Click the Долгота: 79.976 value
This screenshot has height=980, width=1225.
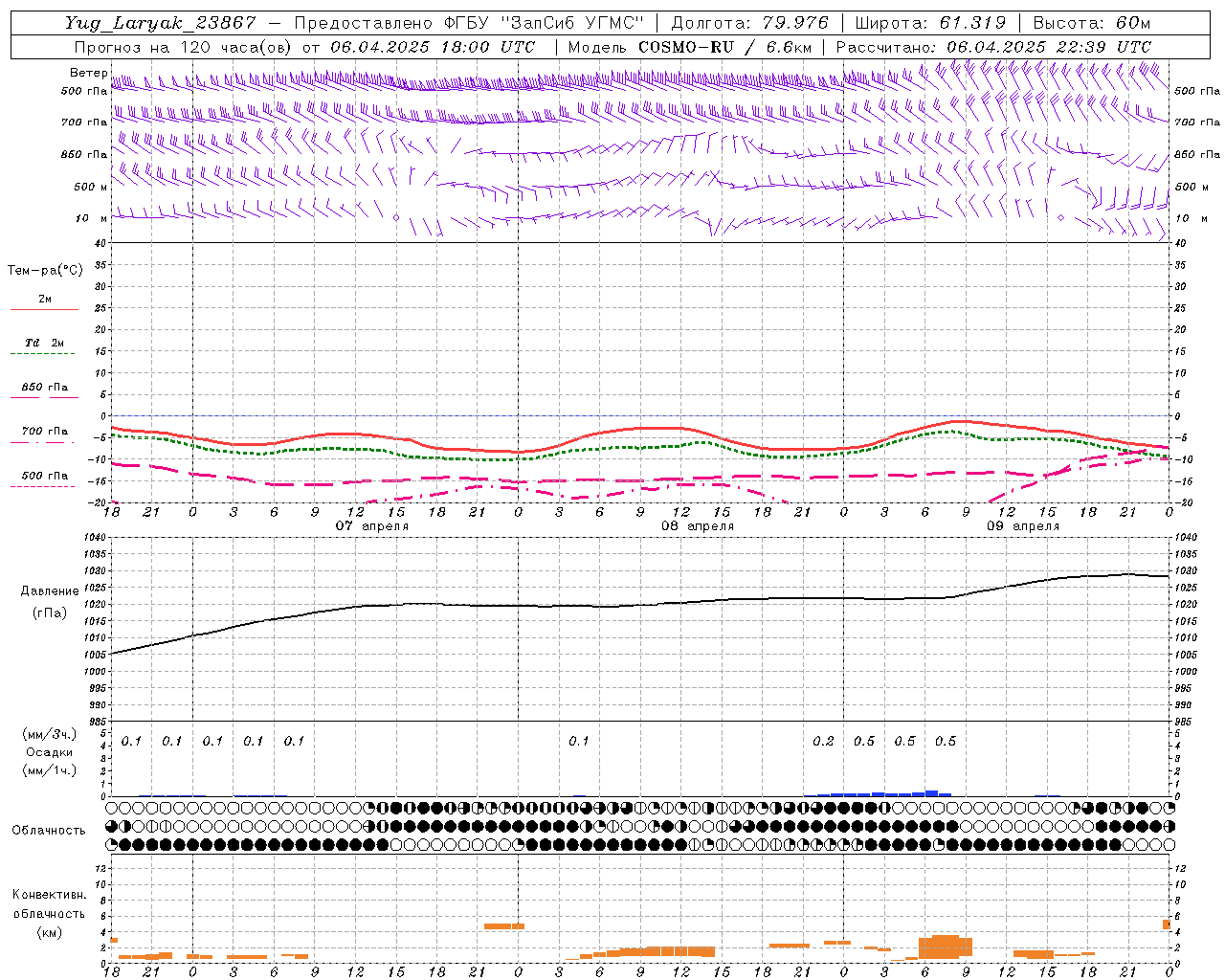pos(752,23)
